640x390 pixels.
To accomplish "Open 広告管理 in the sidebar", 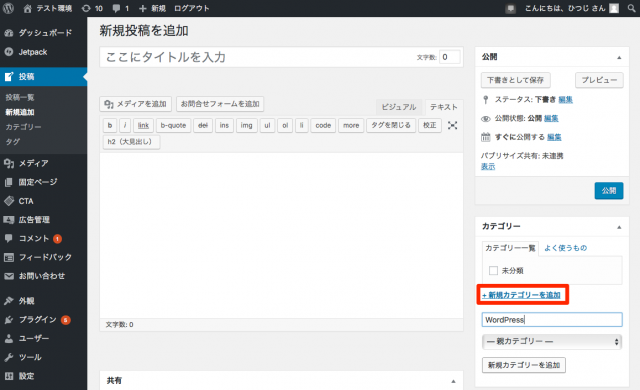I will coord(43,219).
